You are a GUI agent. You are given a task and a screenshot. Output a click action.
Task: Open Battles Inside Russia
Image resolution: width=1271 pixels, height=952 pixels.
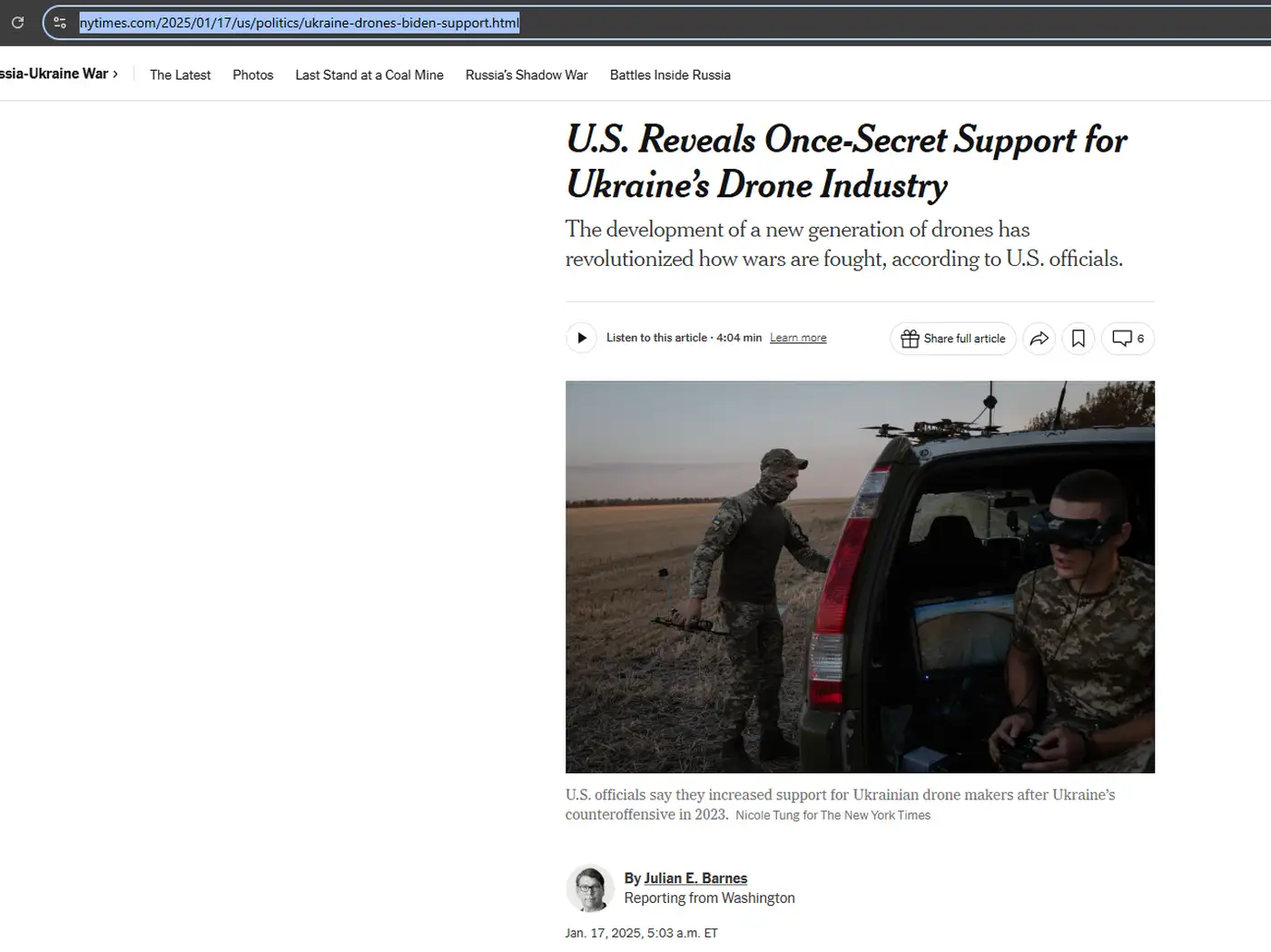669,75
